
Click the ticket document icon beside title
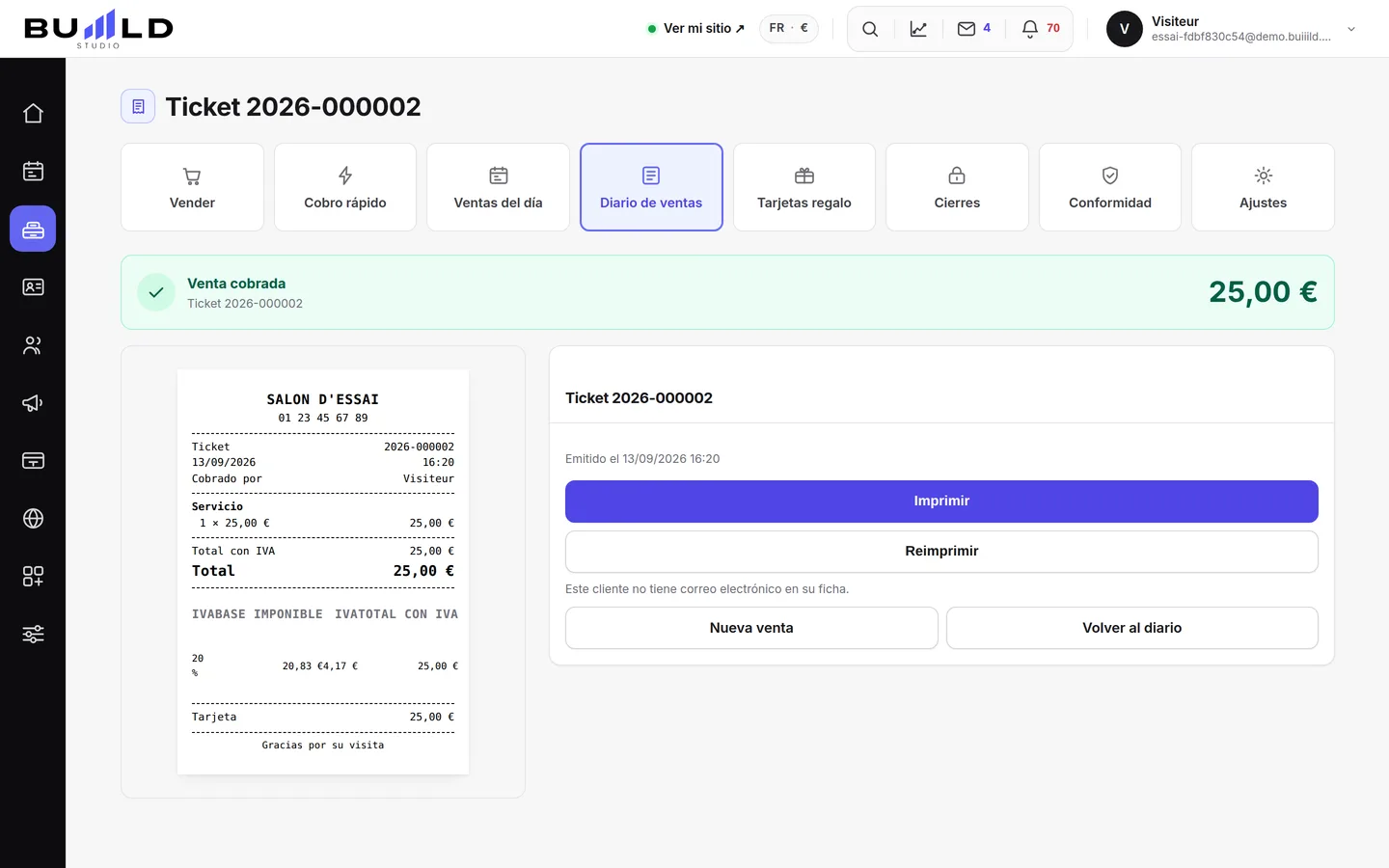click(138, 106)
